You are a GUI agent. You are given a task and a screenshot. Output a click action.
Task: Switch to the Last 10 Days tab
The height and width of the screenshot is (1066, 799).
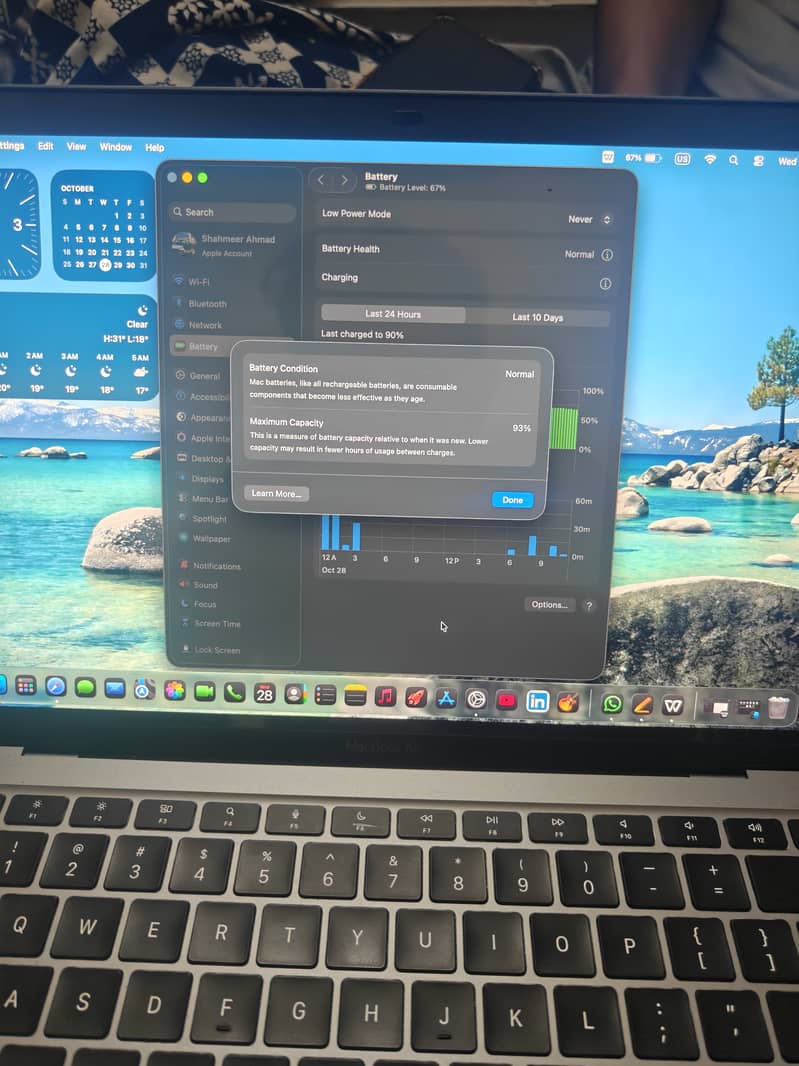coord(537,317)
